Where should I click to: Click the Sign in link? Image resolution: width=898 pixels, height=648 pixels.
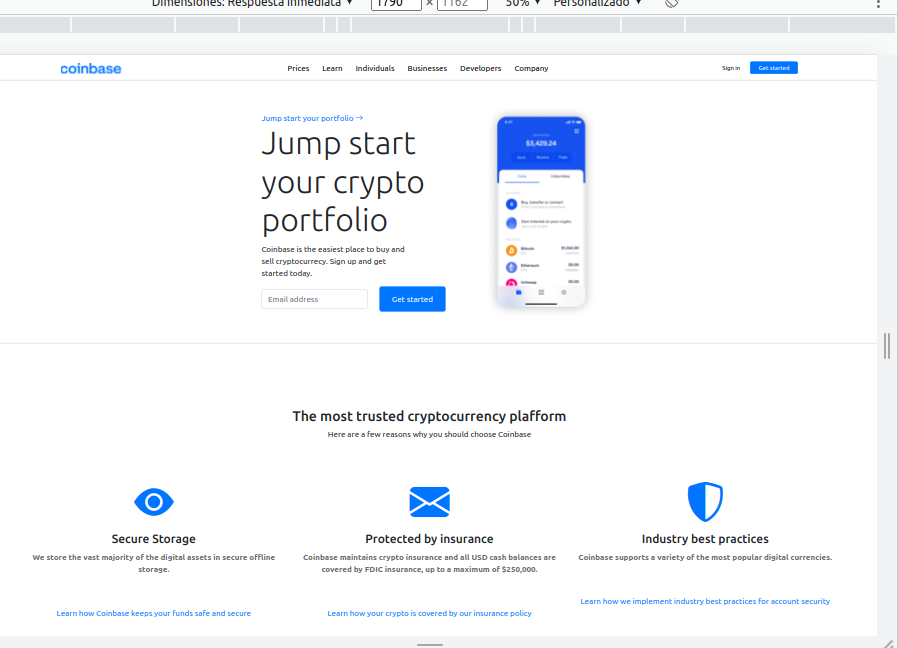[x=731, y=68]
